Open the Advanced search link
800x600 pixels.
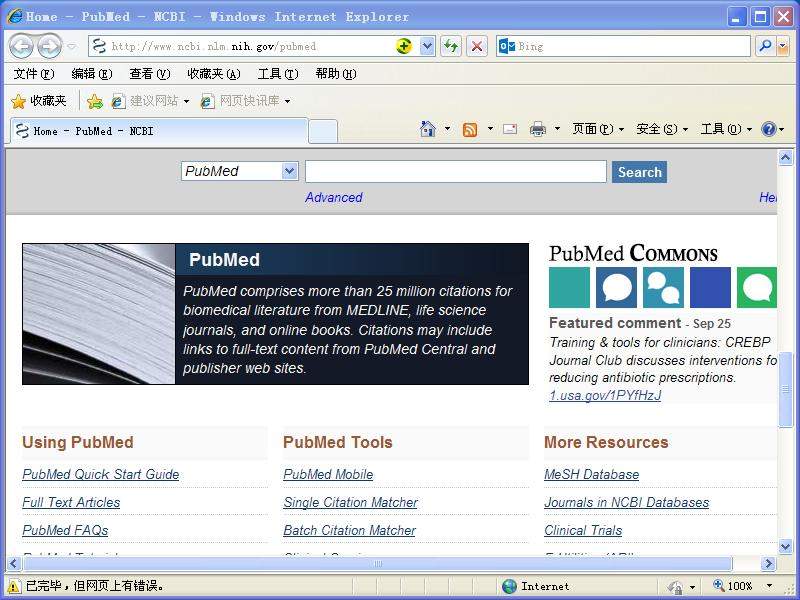point(334,197)
